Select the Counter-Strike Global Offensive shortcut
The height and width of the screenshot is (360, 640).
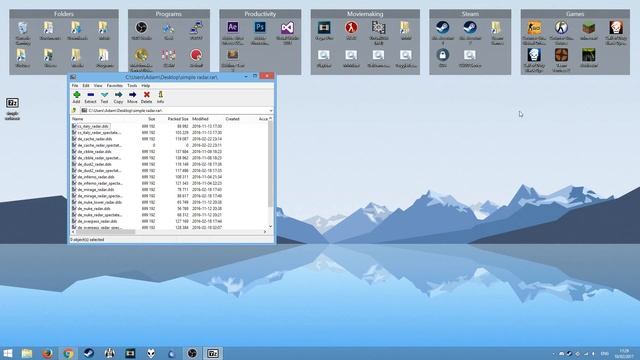click(534, 33)
